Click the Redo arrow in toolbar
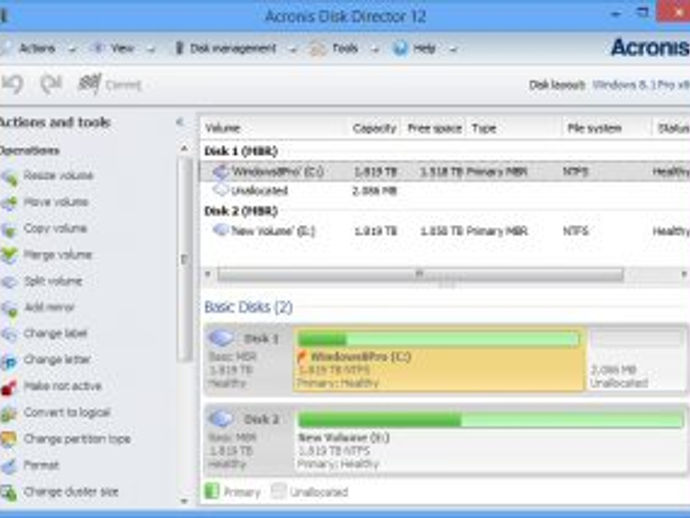The image size is (690, 518). tap(51, 84)
